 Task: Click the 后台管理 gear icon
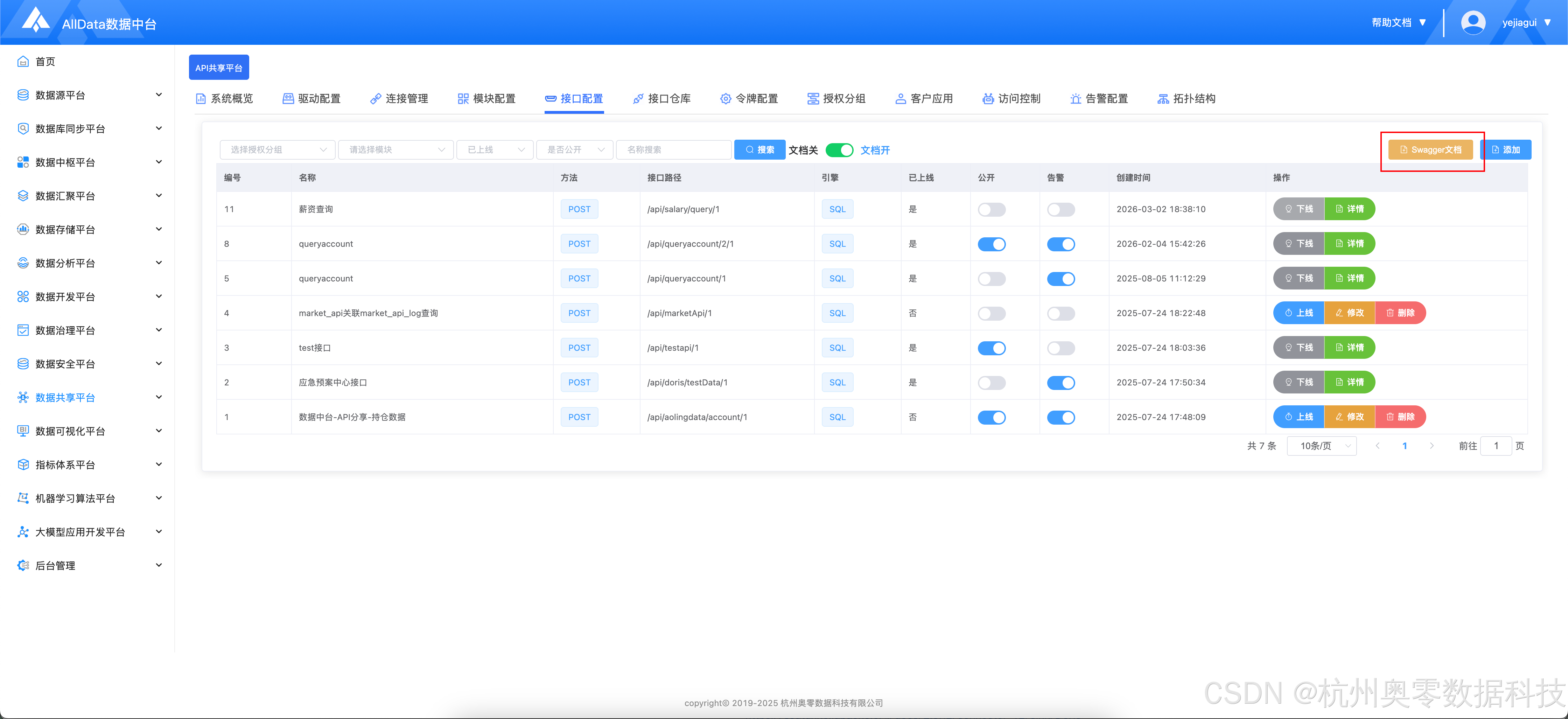click(23, 565)
